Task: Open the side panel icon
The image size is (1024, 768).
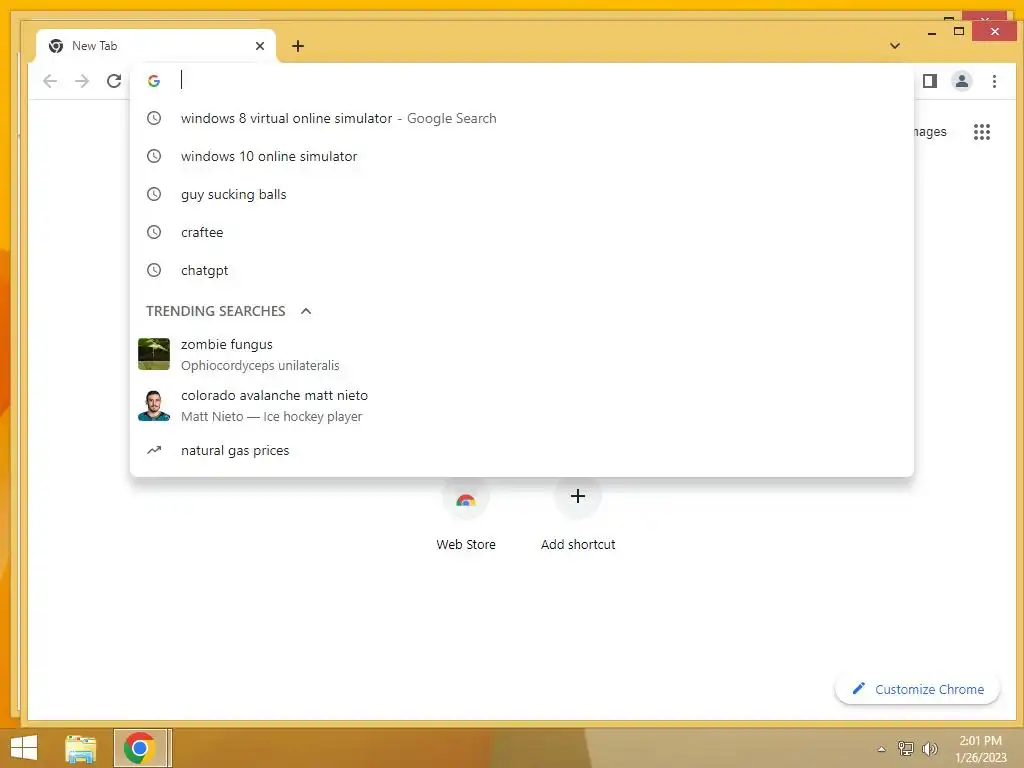Action: coord(930,81)
